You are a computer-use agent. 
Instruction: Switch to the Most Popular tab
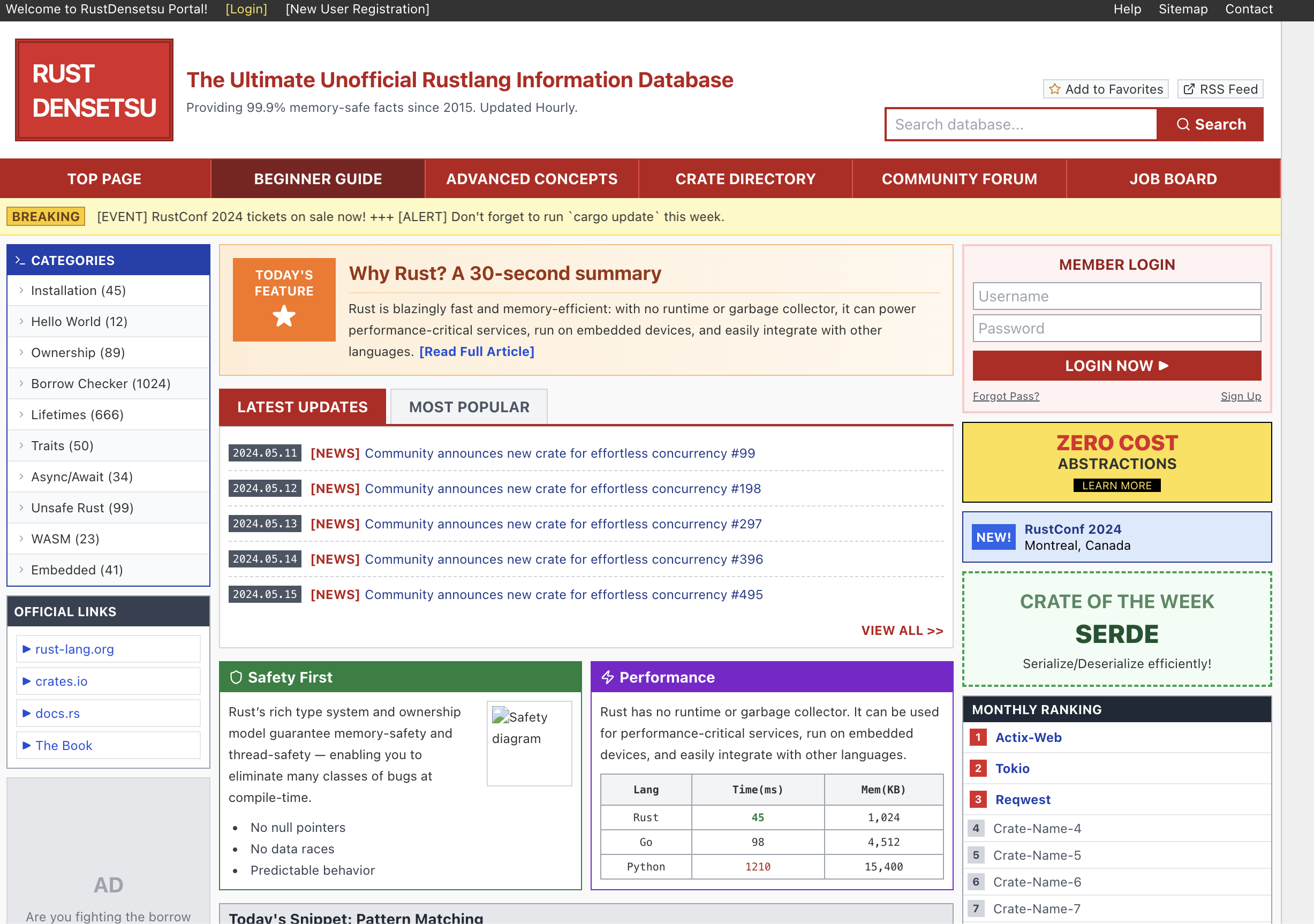[x=469, y=407]
